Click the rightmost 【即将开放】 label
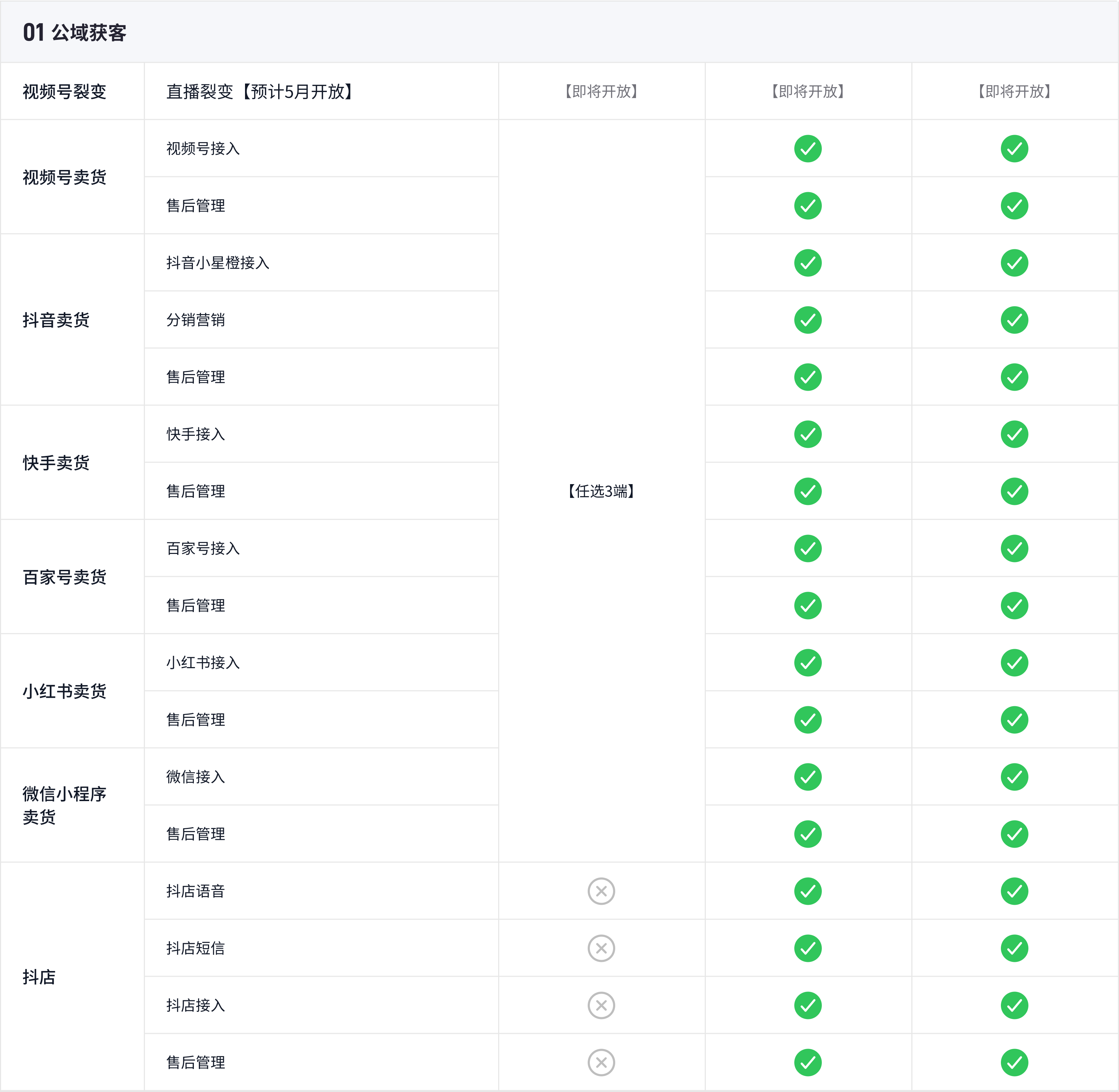This screenshot has height=1092, width=1119. click(x=1014, y=92)
